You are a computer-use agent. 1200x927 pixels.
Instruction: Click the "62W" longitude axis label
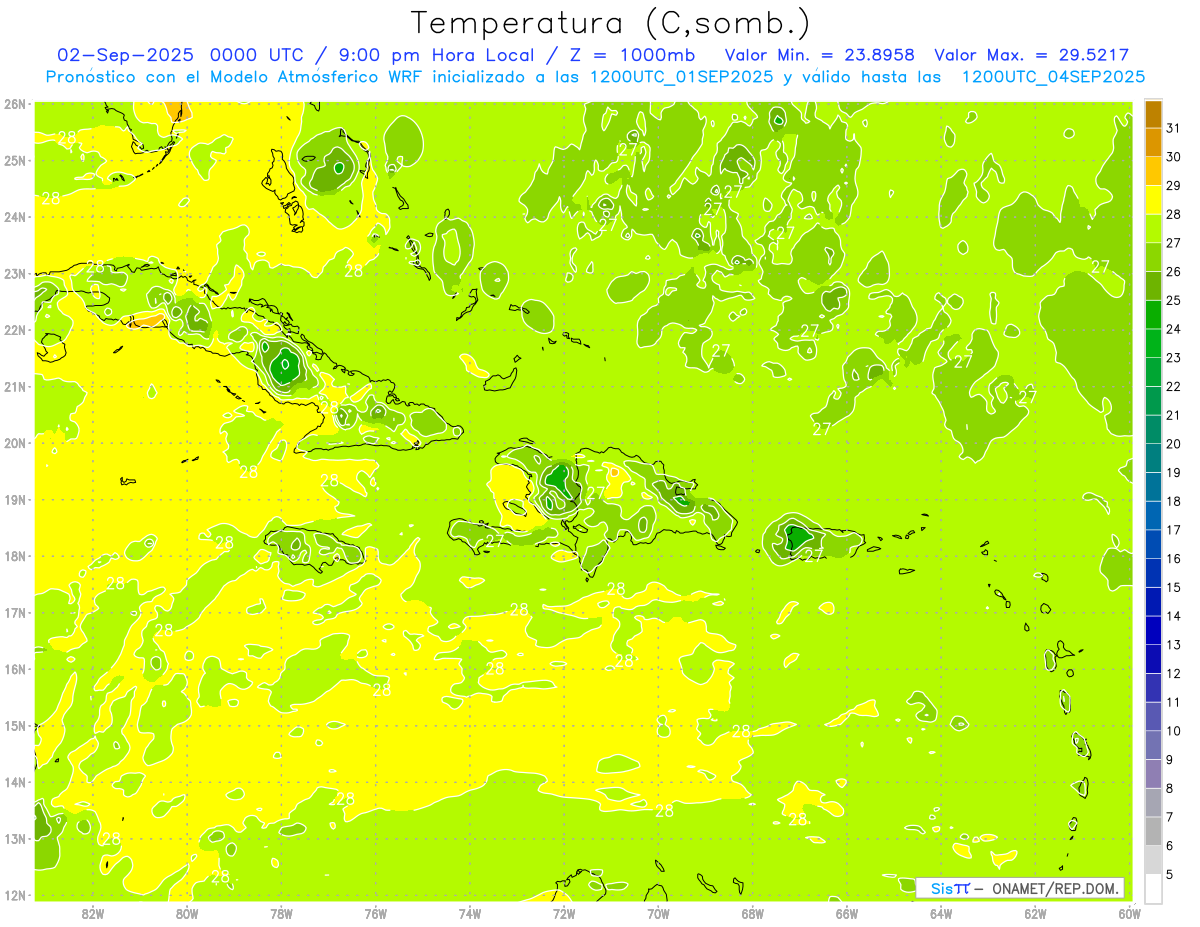pos(1035,913)
